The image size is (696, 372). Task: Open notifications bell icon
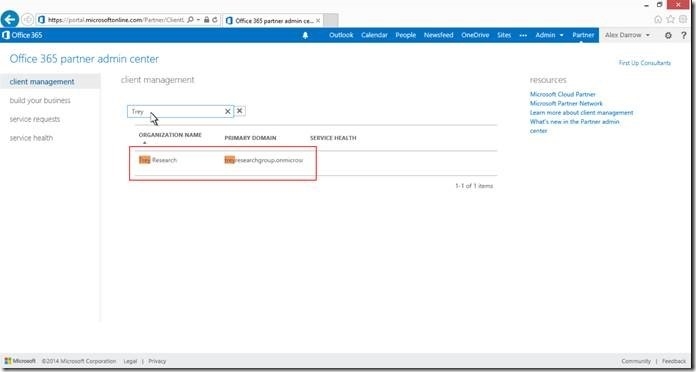[305, 35]
